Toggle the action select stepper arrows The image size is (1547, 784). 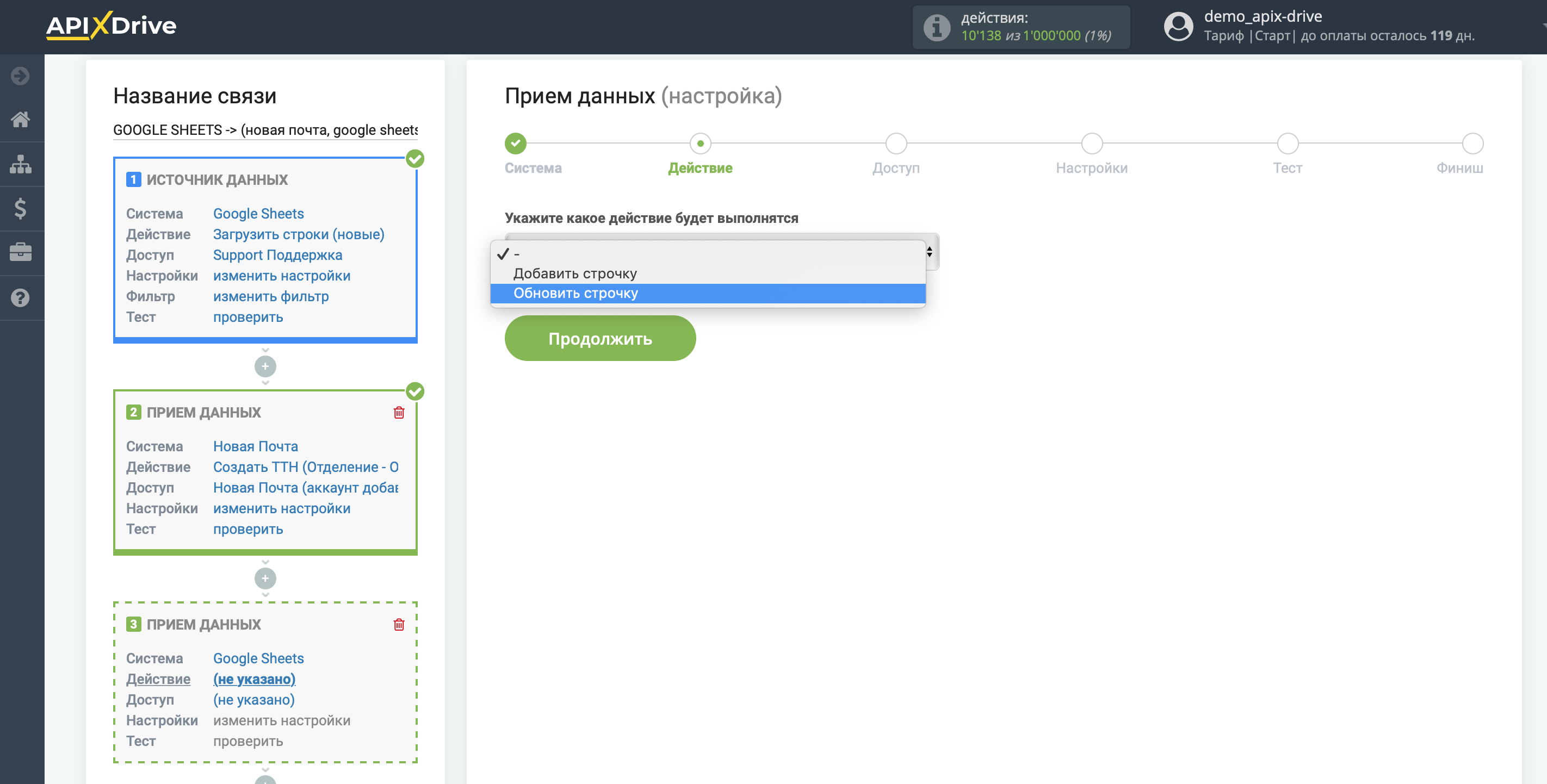(929, 252)
